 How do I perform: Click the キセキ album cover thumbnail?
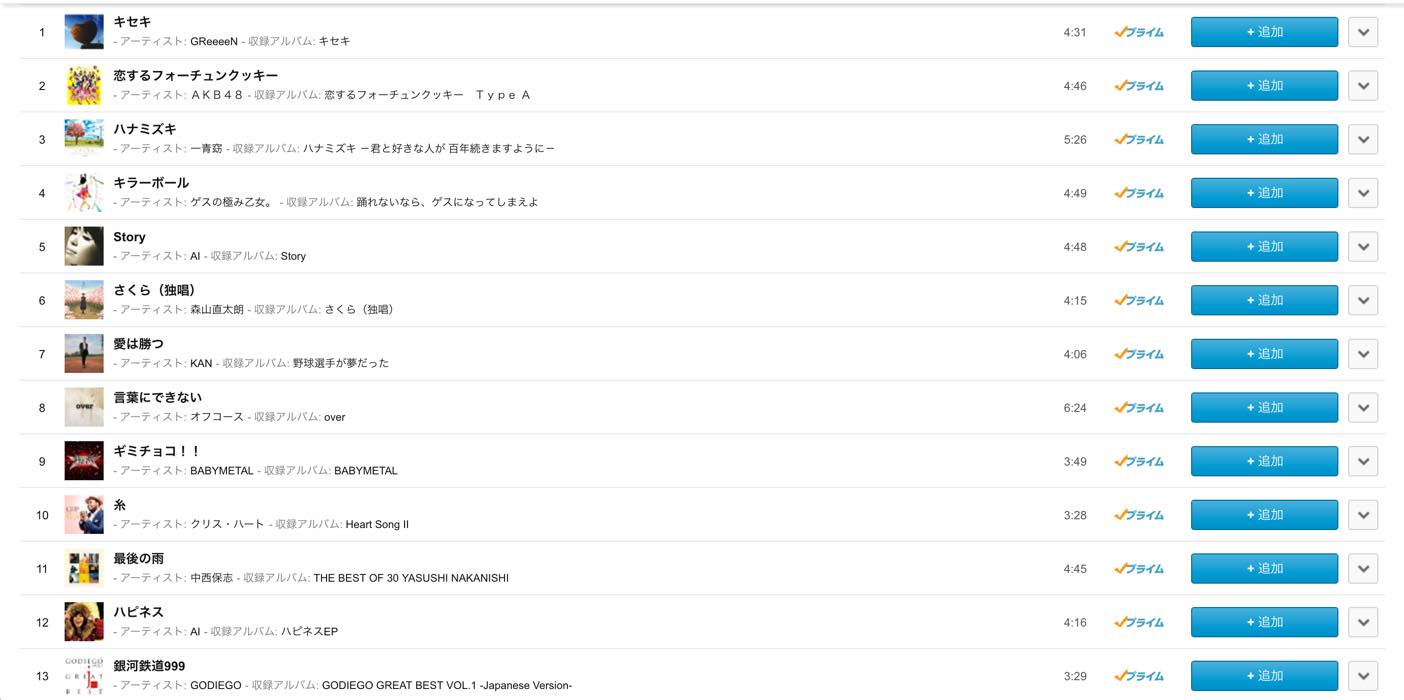[84, 32]
